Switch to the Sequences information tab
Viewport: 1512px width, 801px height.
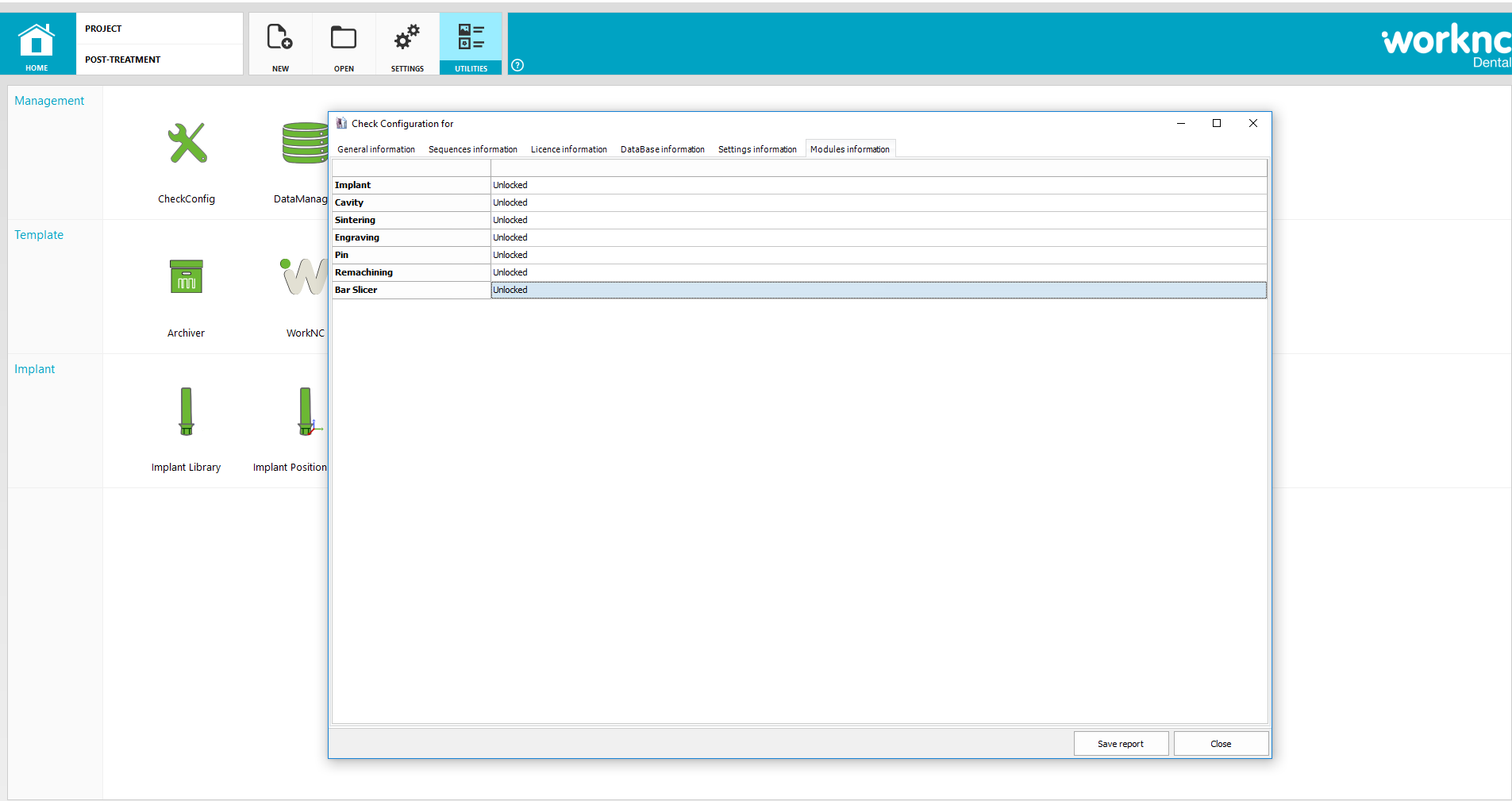(472, 149)
